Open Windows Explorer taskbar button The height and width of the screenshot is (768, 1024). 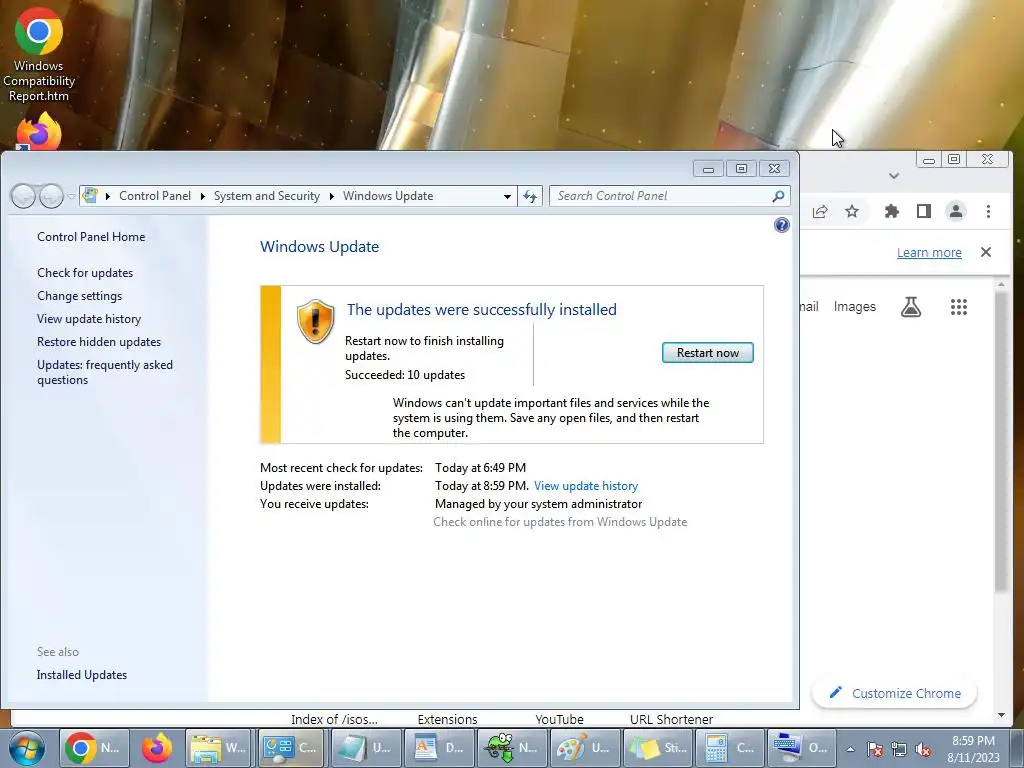click(x=217, y=748)
